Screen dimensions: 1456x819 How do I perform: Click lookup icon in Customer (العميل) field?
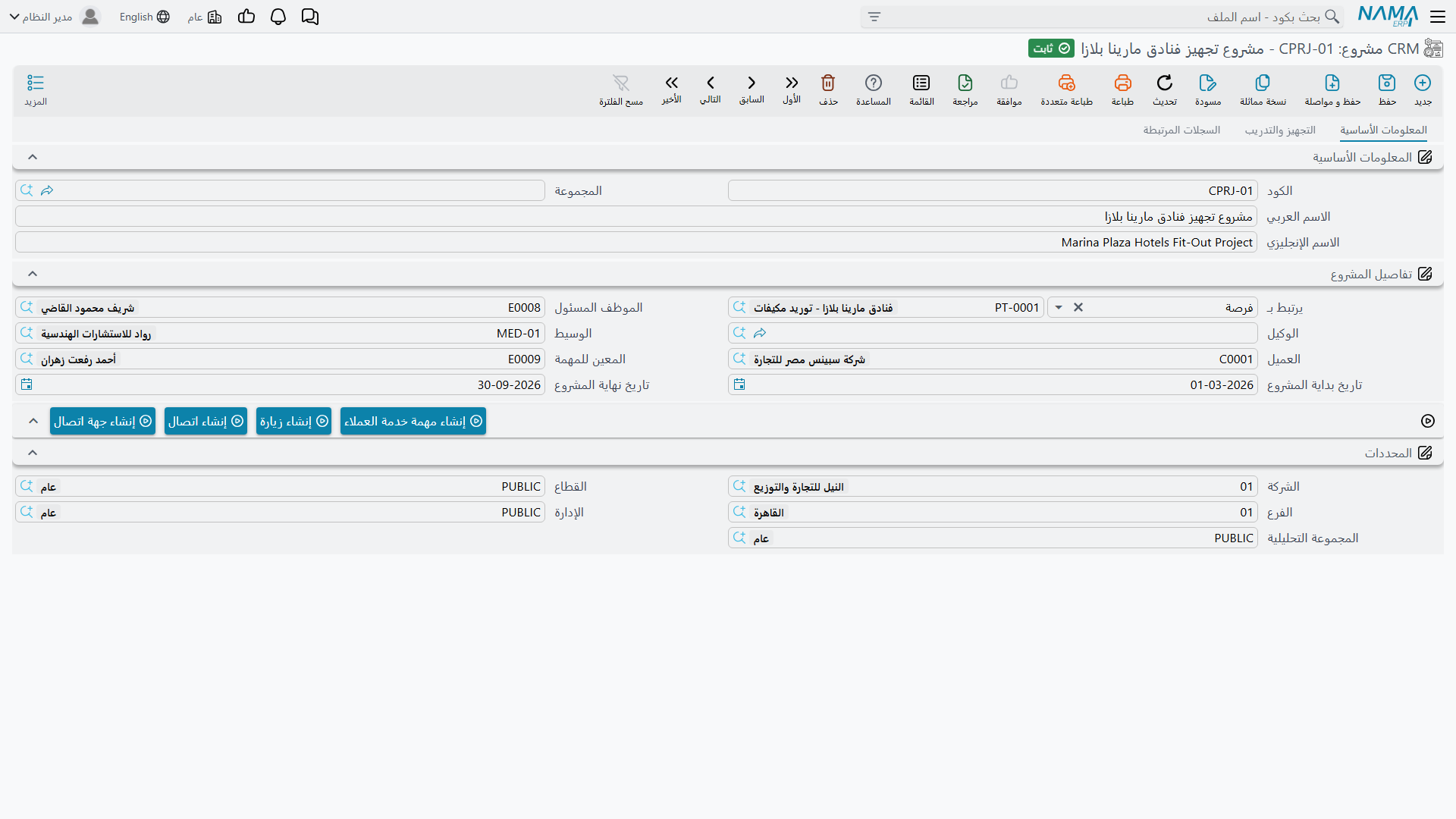tap(739, 359)
